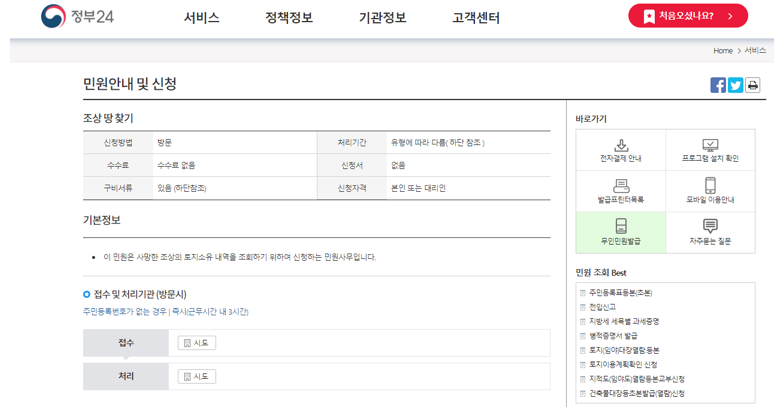Screen dimensions: 776x416
Task: Open 자주묻는 질문 shortcut
Action: (x=710, y=232)
